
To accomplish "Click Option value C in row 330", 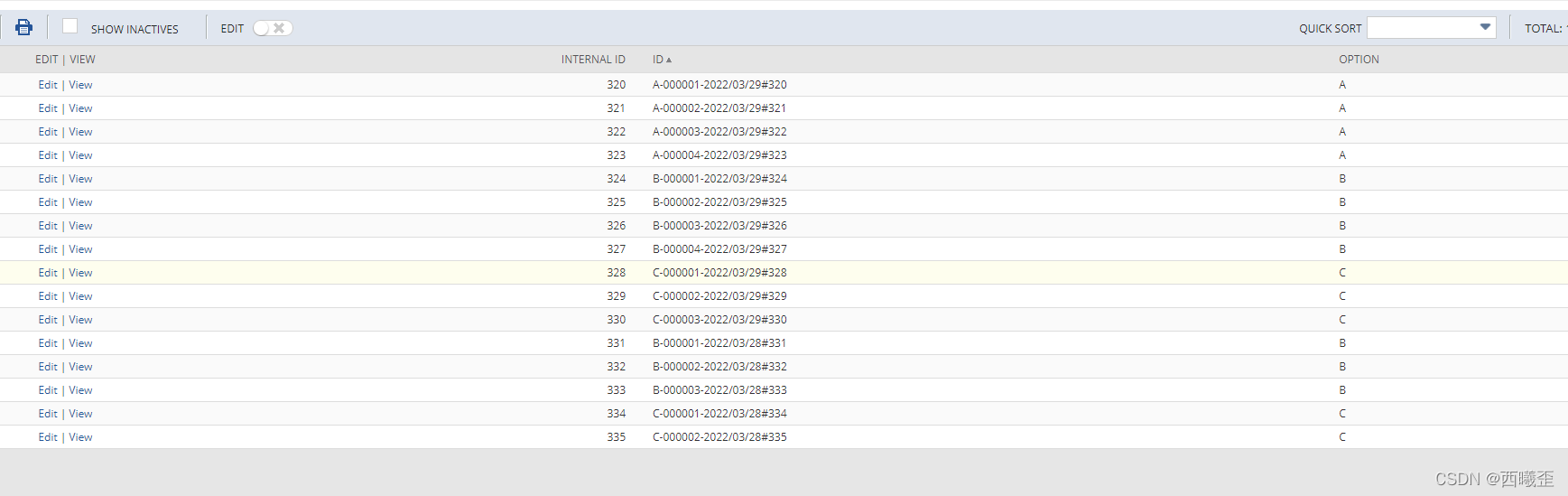I will (1342, 320).
